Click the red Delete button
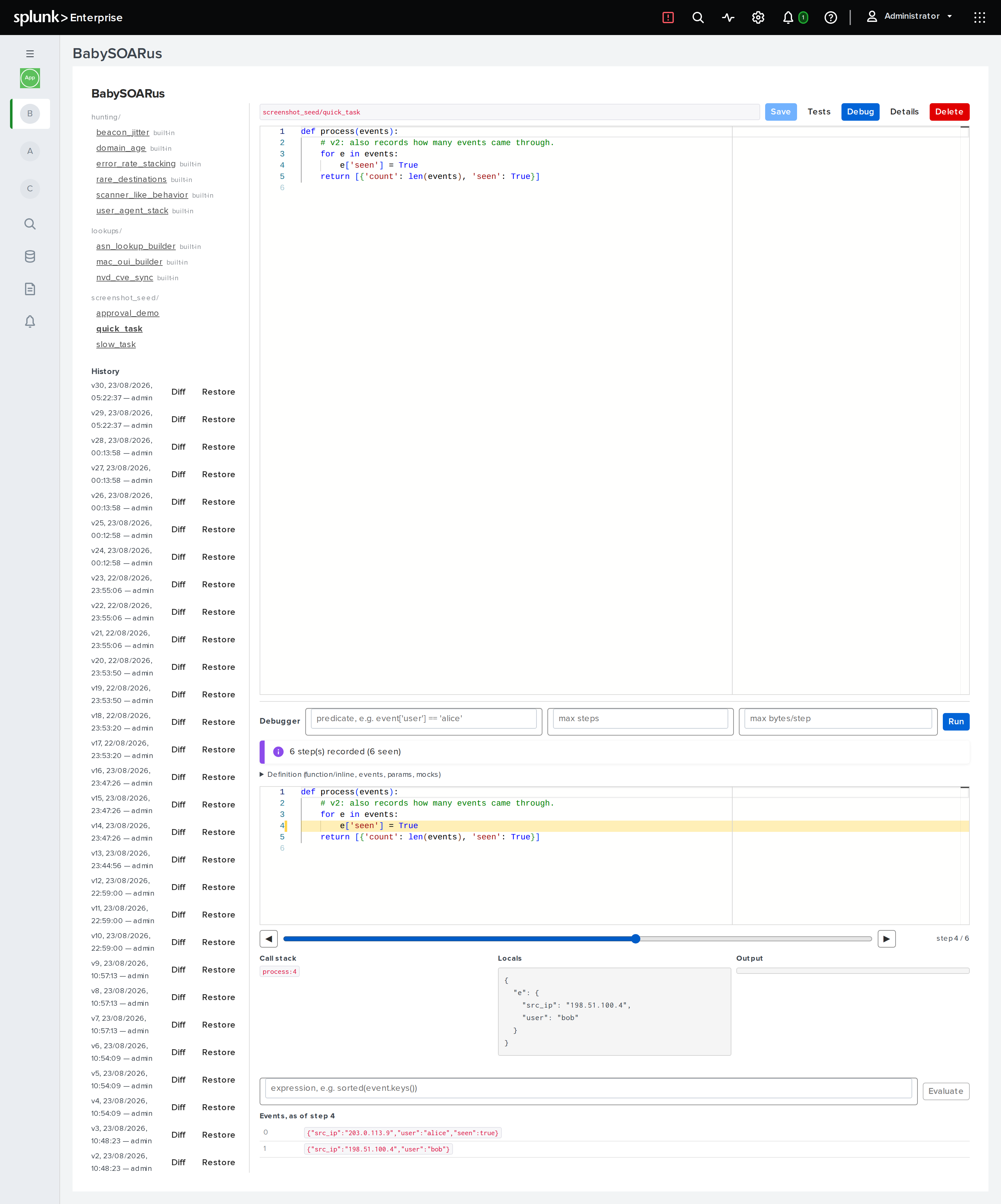Image resolution: width=1001 pixels, height=1204 pixels. 949,112
